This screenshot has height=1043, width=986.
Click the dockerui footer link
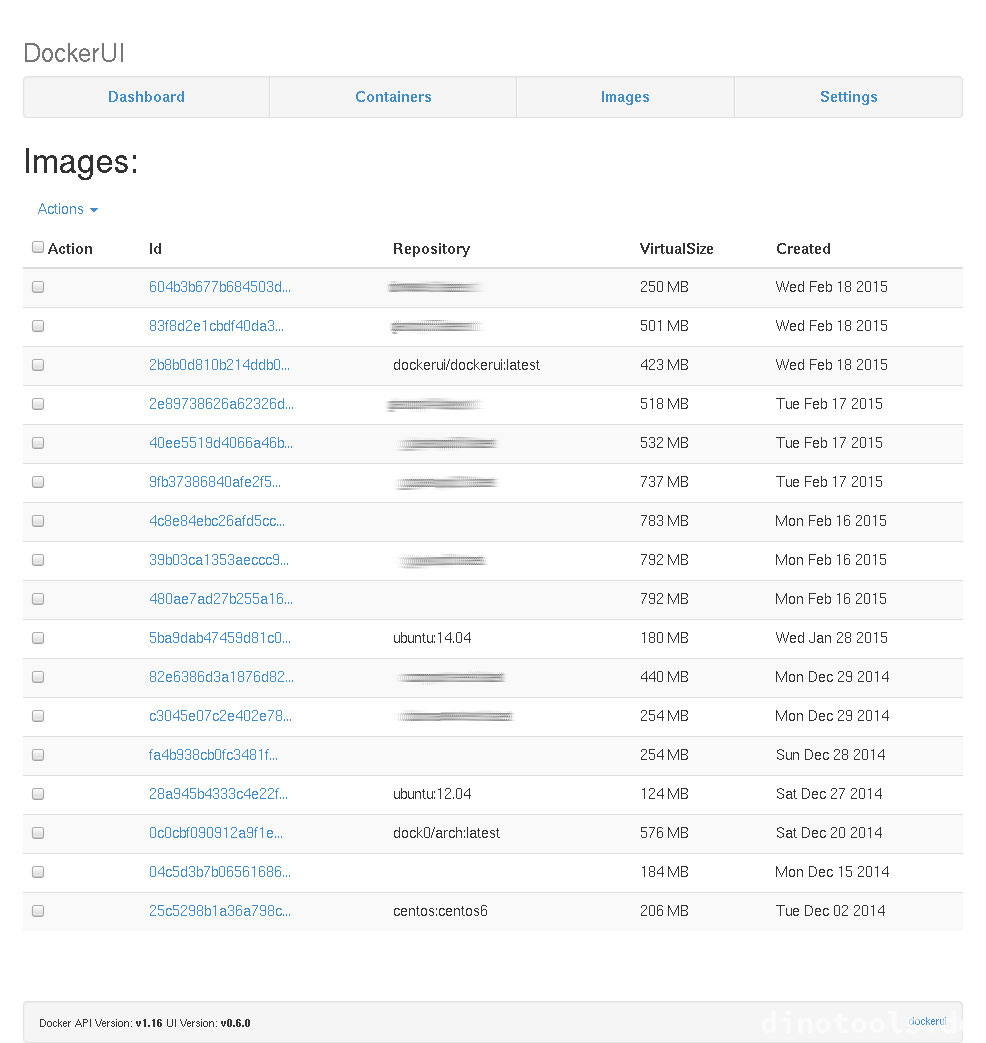(x=927, y=1021)
